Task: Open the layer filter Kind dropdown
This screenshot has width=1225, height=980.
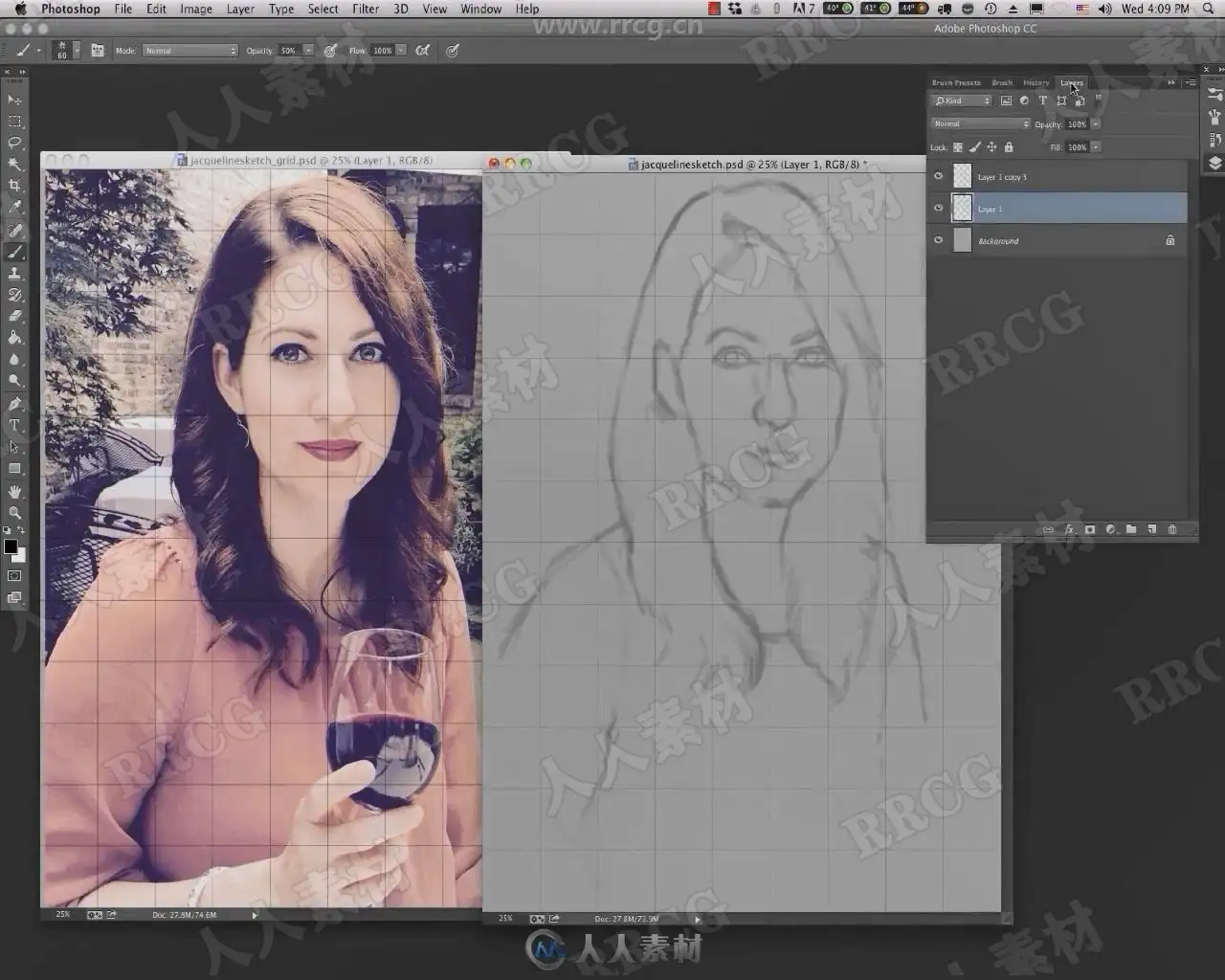Action: [963, 100]
